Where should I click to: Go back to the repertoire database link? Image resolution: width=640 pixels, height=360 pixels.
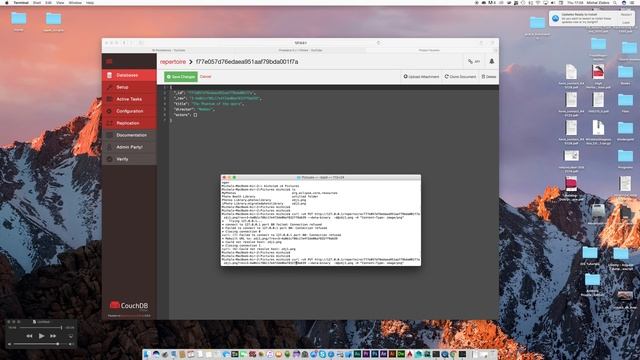tap(173, 62)
